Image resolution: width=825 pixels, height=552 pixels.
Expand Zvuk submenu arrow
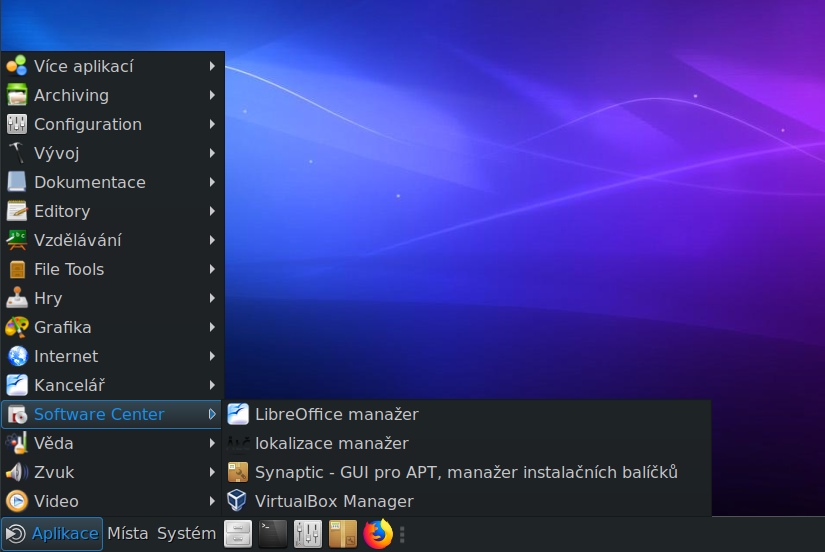[x=212, y=472]
